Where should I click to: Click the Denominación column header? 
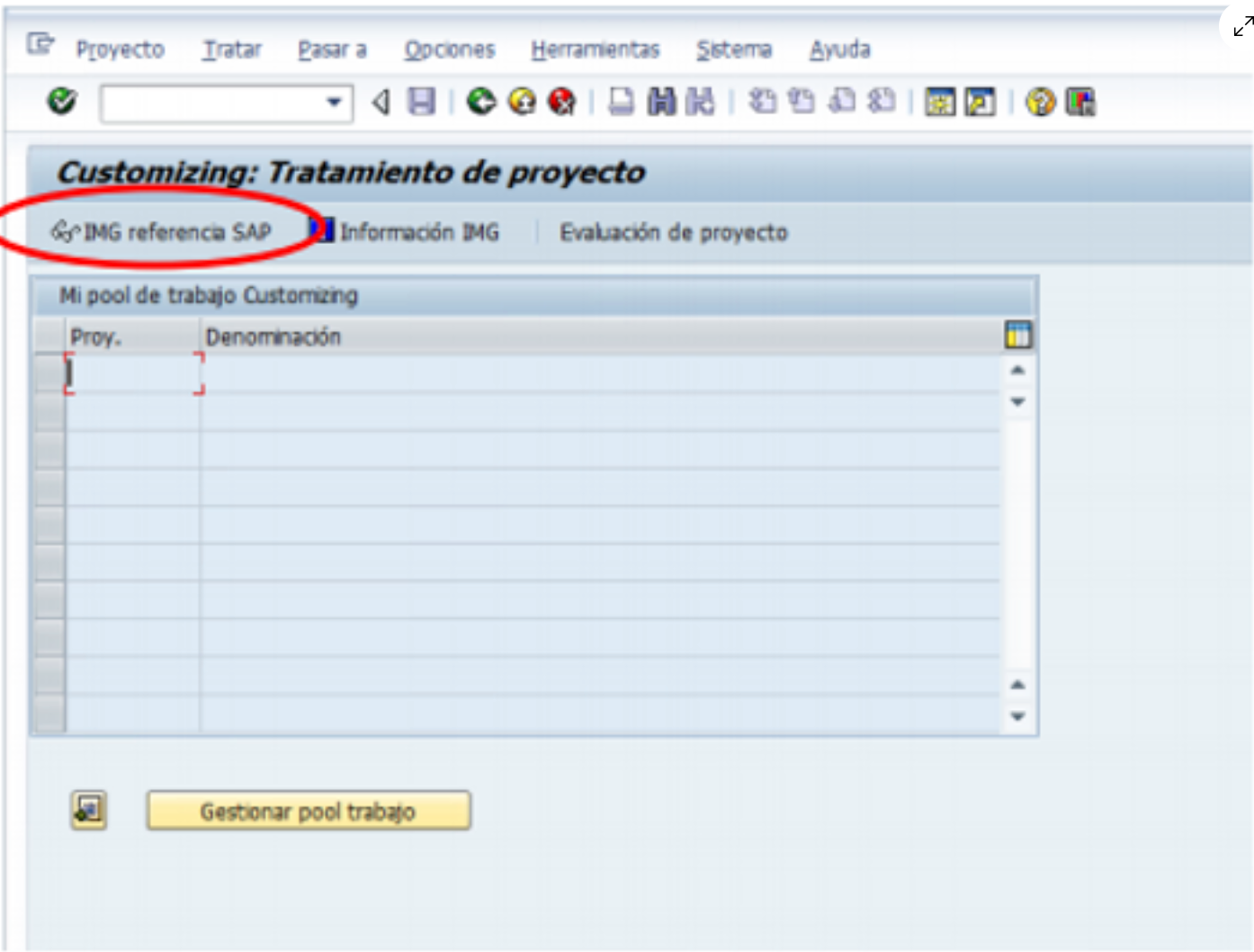(600, 337)
